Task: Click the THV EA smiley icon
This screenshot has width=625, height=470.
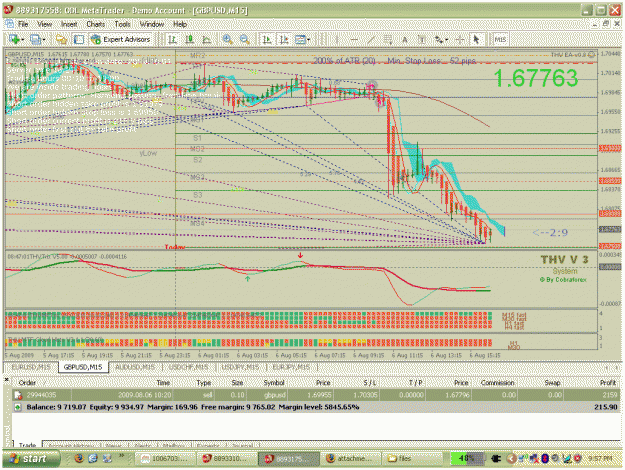Action: 592,54
